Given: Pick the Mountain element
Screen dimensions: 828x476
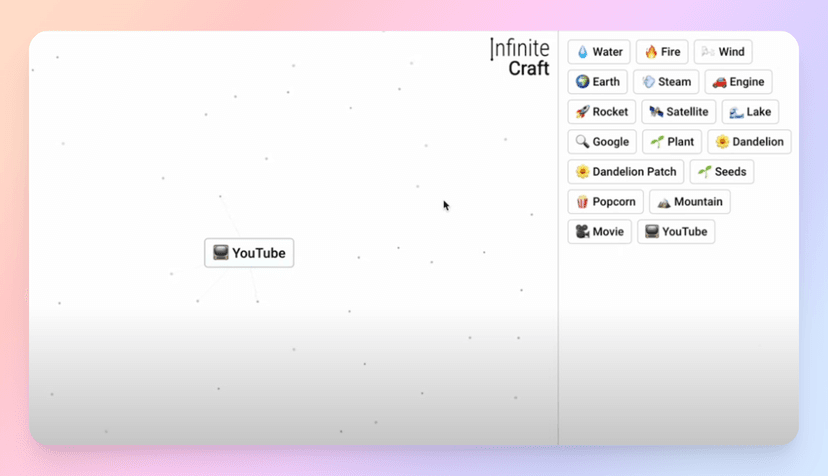Looking at the screenshot, I should (690, 202).
